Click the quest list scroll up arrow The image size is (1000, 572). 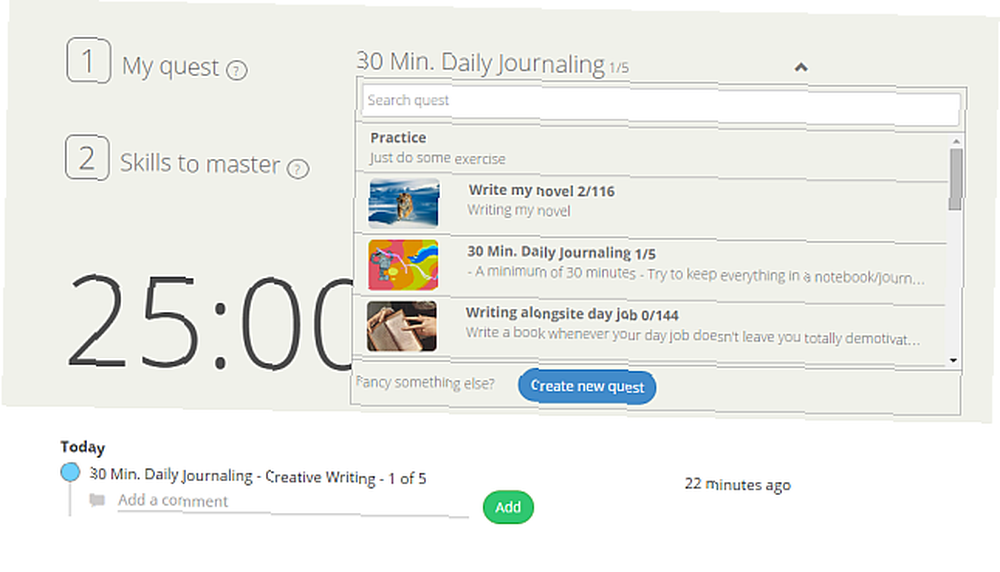point(955,141)
